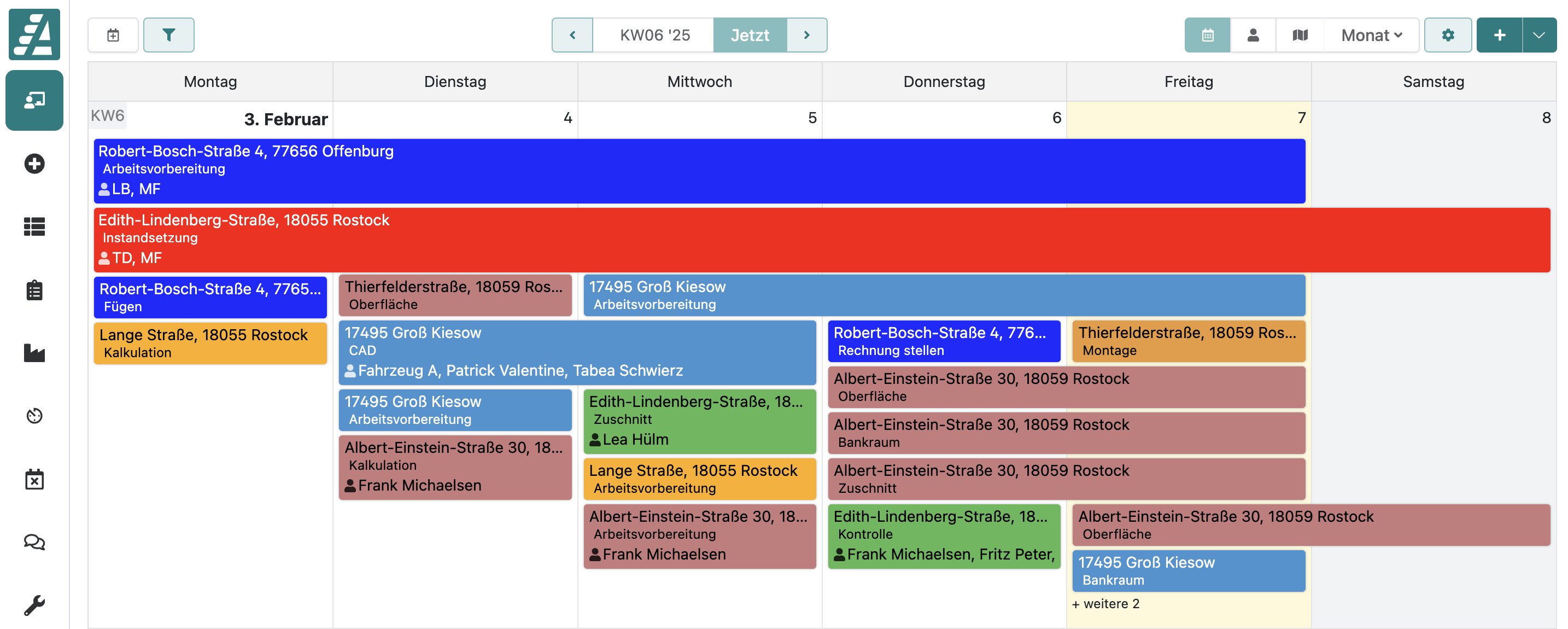Open the clipboard tasks sidebar icon
Viewport: 1568px width, 629px height.
34,290
